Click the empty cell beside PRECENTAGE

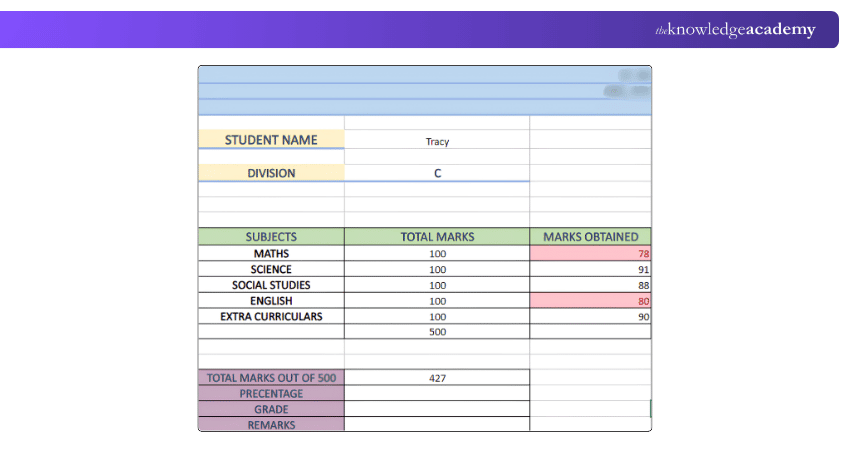[x=437, y=393]
